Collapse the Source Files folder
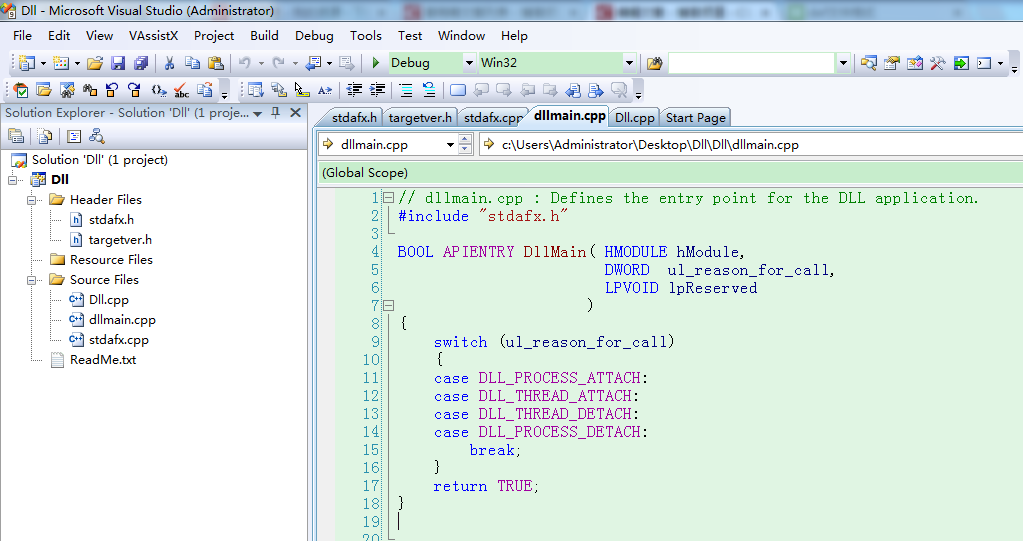The image size is (1023, 541). (31, 280)
